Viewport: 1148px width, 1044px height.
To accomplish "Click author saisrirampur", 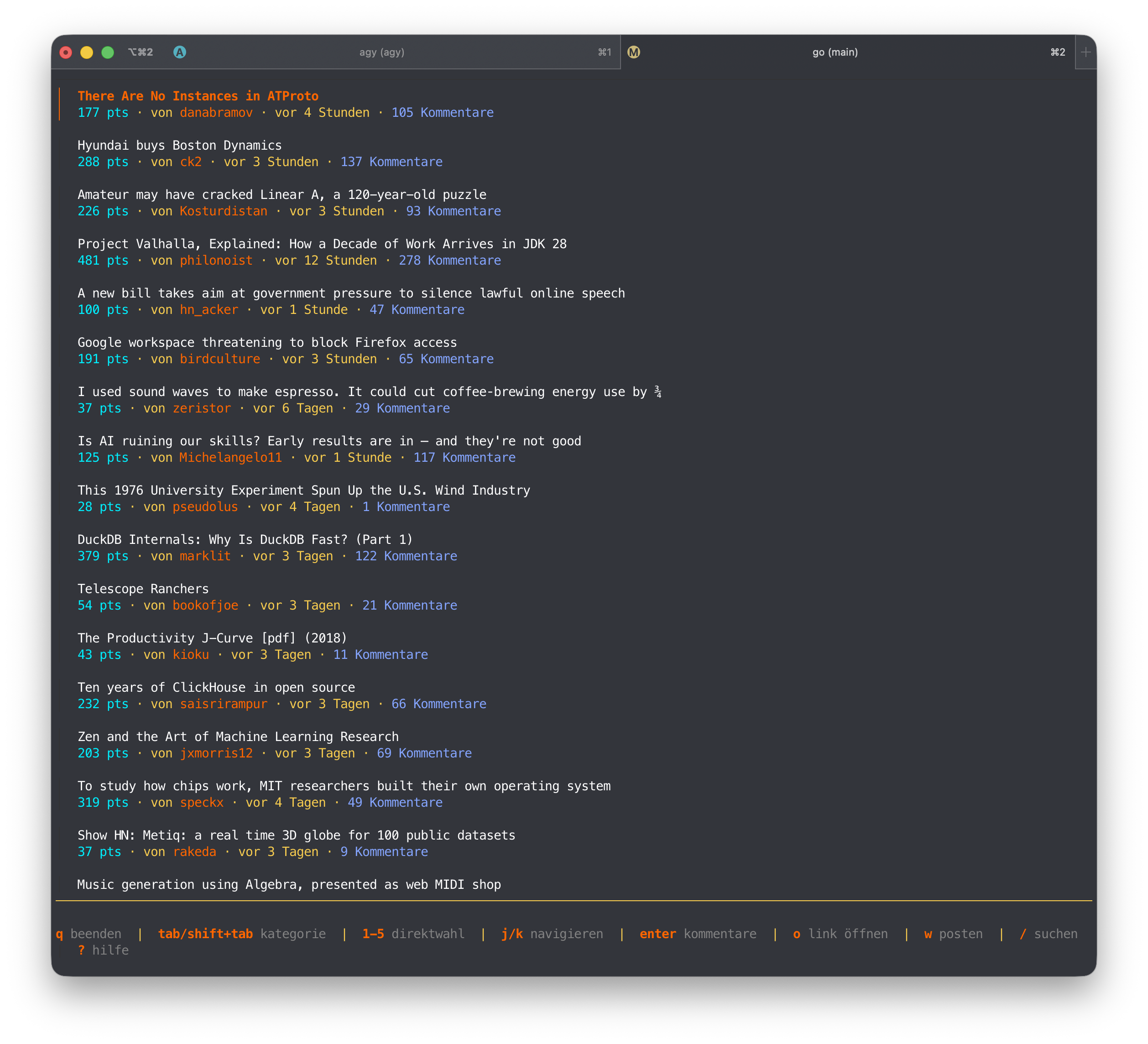I will click(x=223, y=704).
